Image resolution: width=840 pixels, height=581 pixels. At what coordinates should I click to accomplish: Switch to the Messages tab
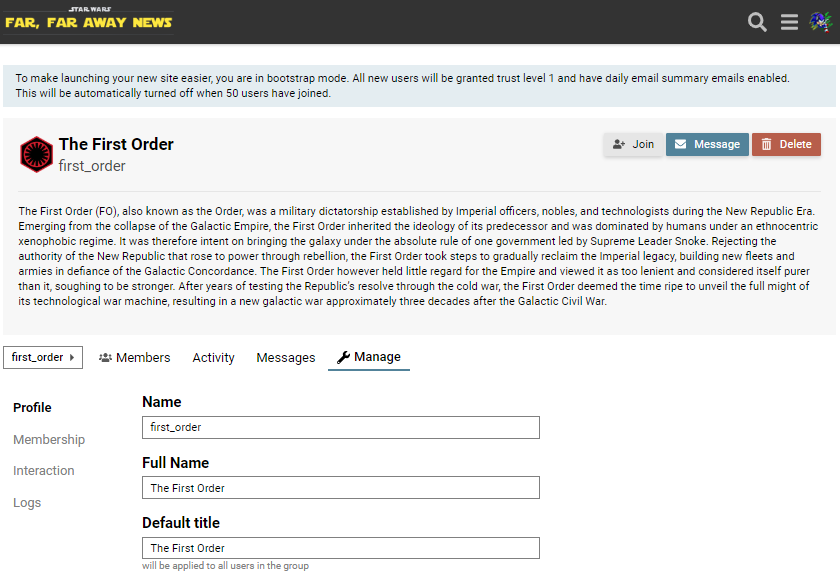pyautogui.click(x=286, y=358)
